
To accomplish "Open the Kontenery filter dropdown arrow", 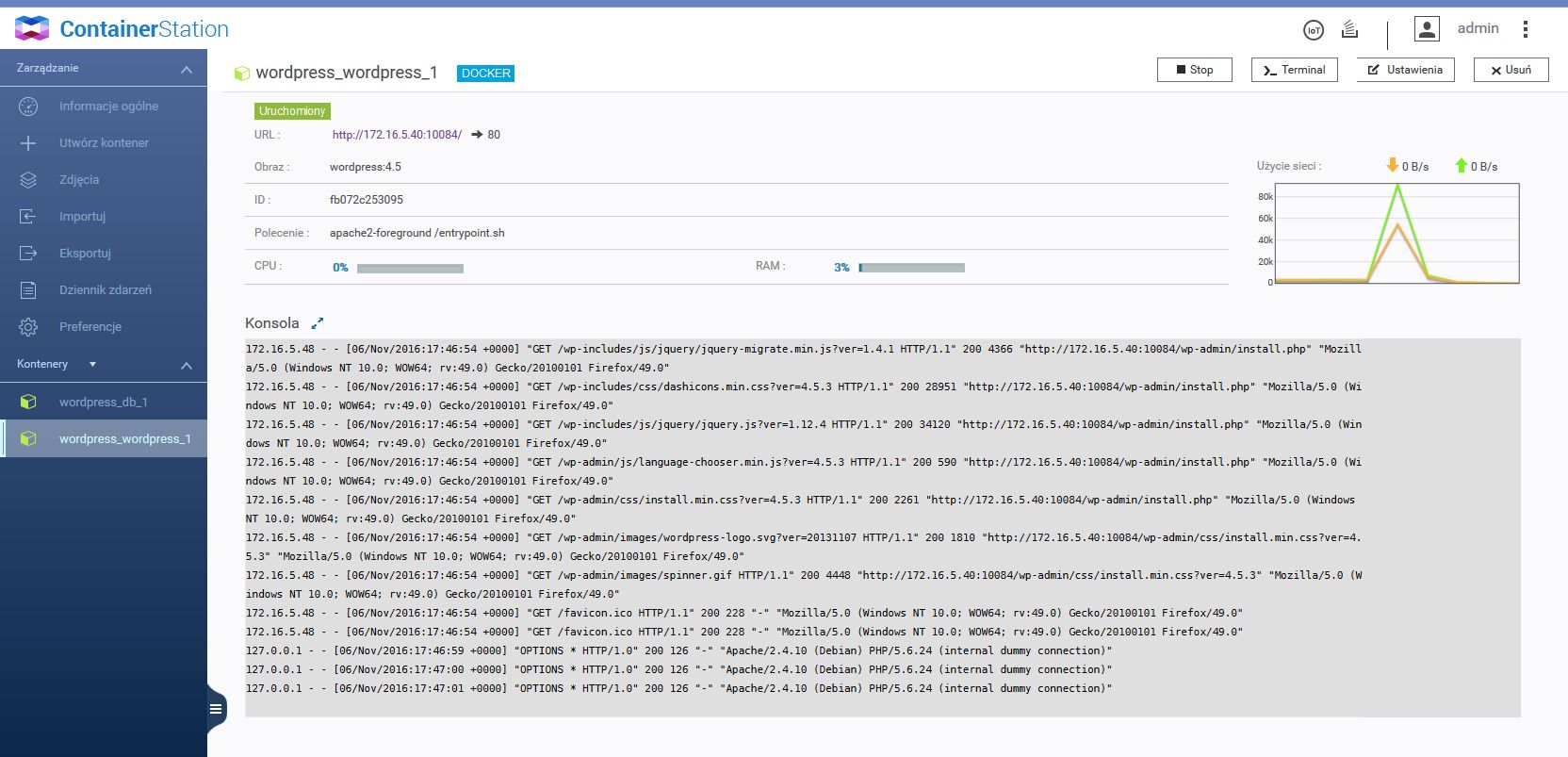I will [x=92, y=365].
